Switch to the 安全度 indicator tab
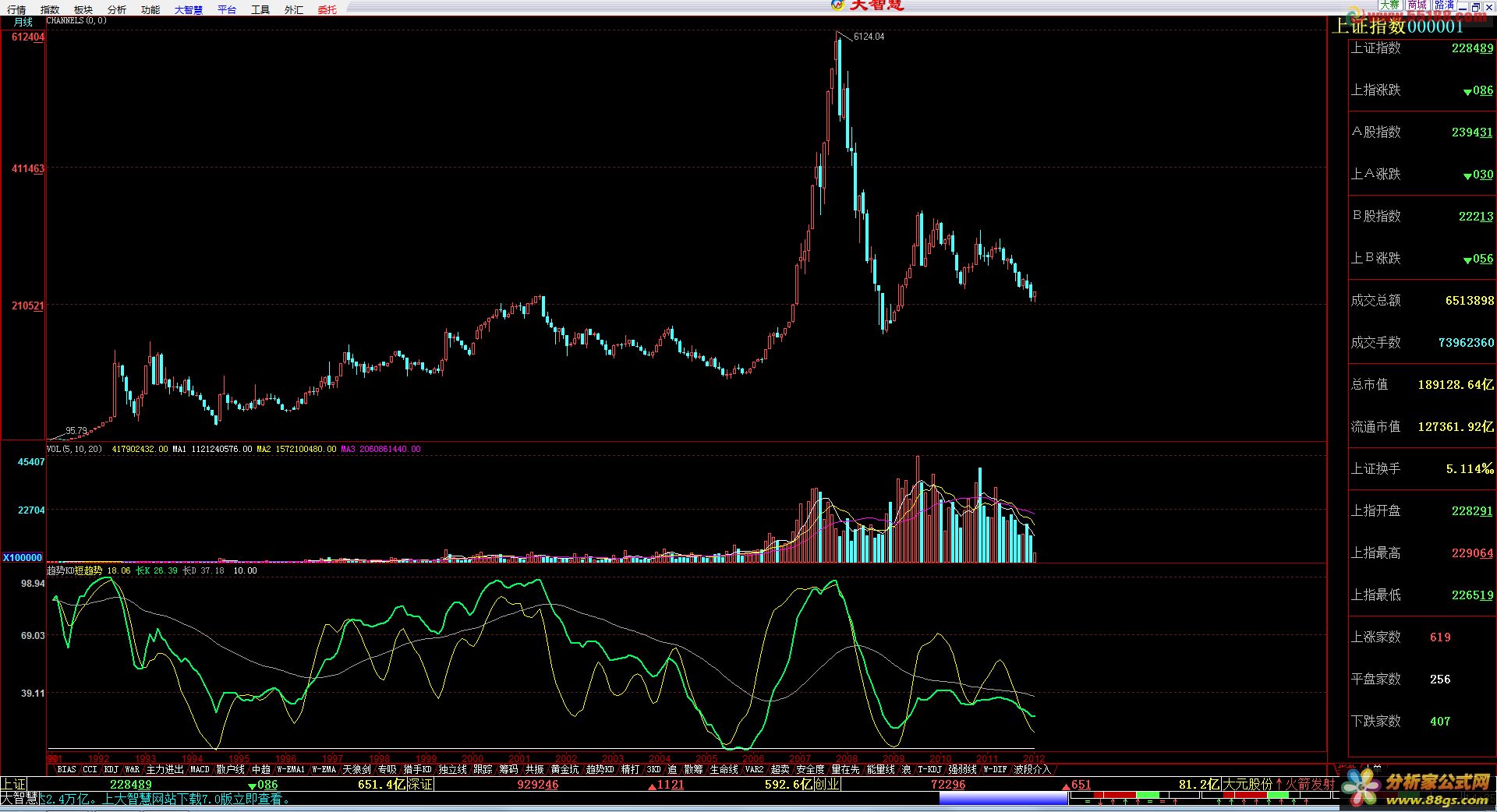This screenshot has width=1497, height=812. pos(810,769)
